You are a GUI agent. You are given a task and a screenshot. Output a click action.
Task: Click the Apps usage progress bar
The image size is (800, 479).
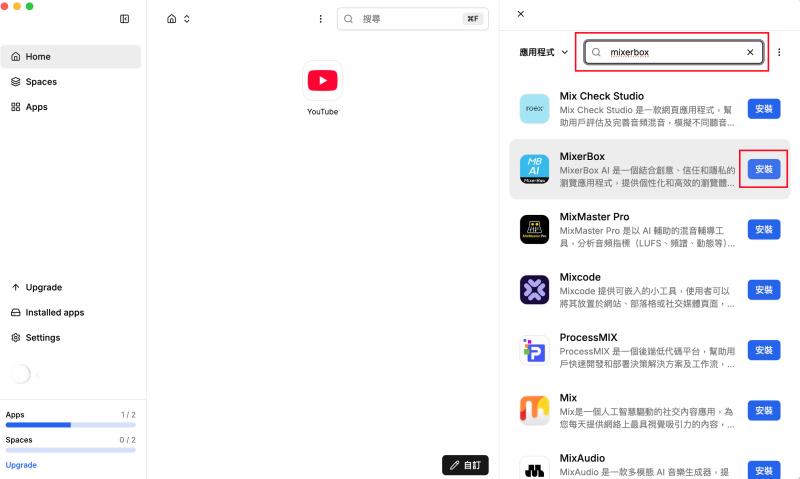tap(70, 424)
